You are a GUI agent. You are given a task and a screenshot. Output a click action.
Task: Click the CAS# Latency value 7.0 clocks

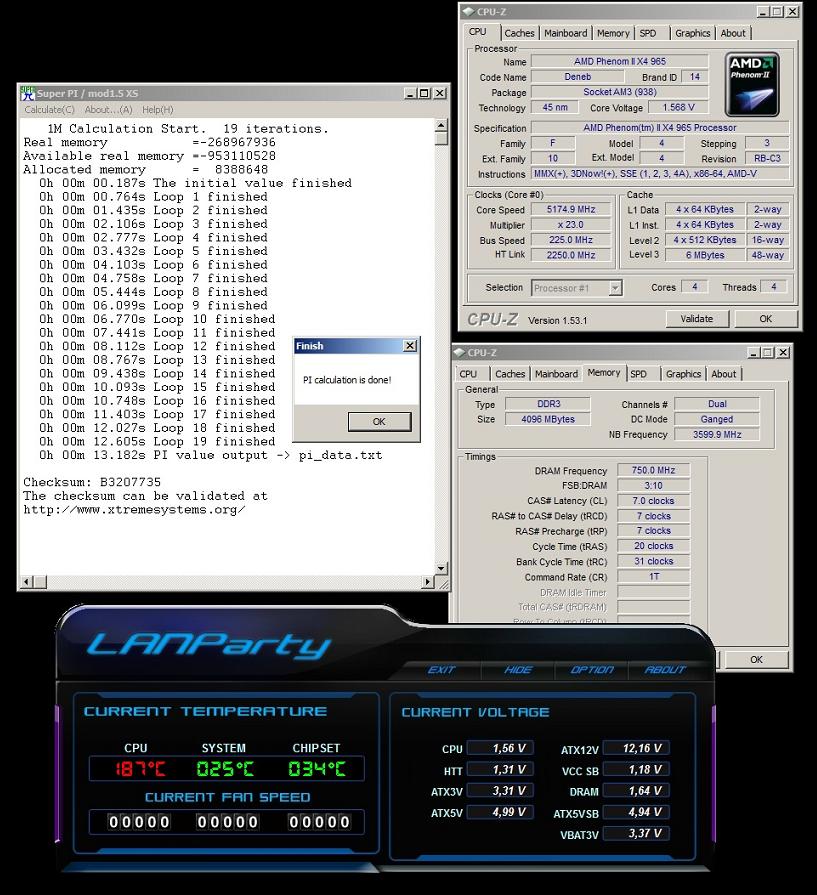653,501
